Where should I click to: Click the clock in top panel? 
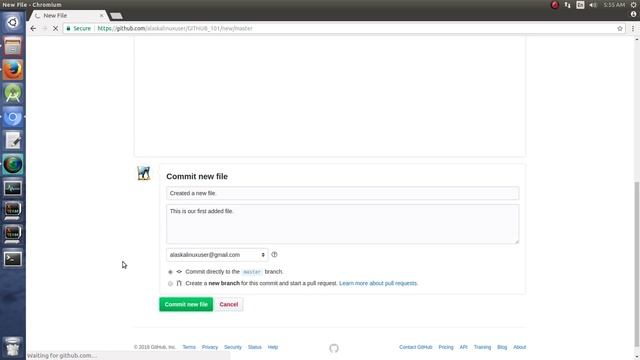614,5
